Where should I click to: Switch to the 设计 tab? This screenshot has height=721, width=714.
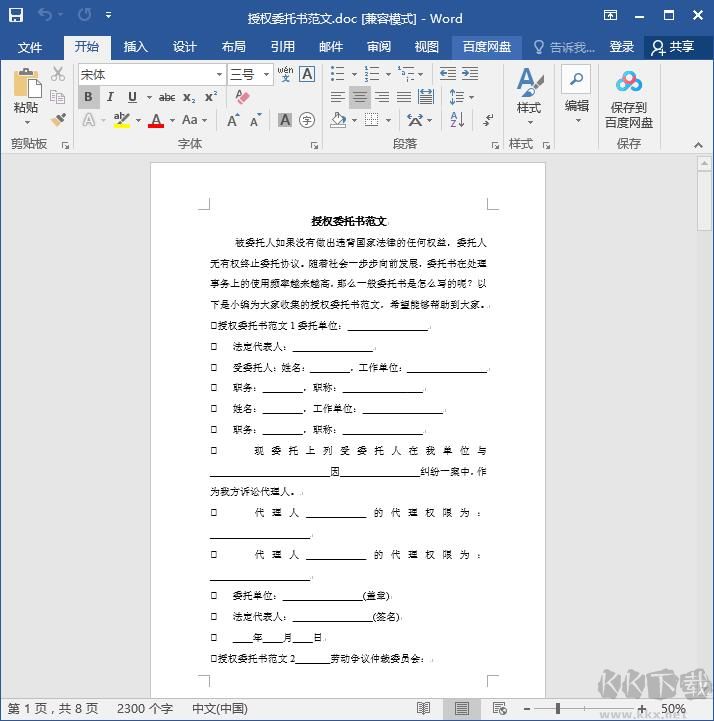click(185, 47)
